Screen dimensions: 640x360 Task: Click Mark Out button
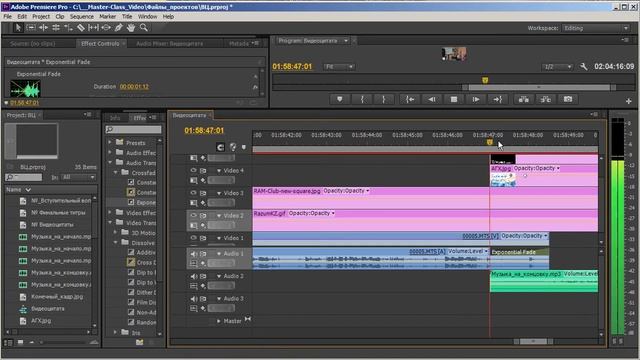pos(384,99)
